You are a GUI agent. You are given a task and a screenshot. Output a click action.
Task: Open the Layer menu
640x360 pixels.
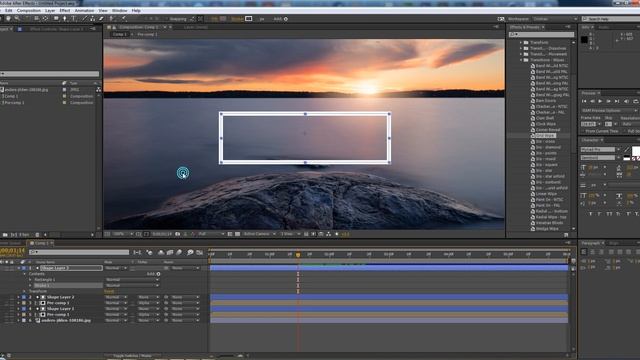[x=50, y=11]
